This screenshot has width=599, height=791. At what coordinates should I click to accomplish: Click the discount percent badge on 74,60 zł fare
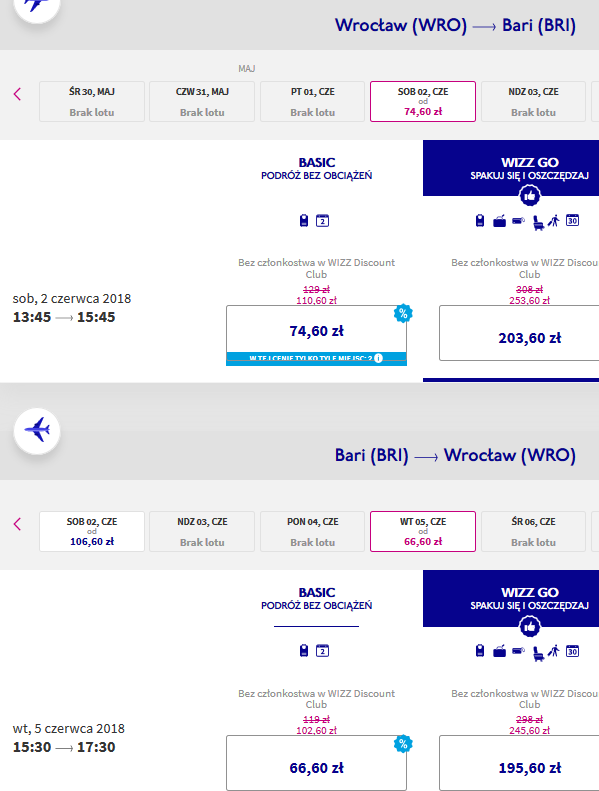pyautogui.click(x=403, y=313)
